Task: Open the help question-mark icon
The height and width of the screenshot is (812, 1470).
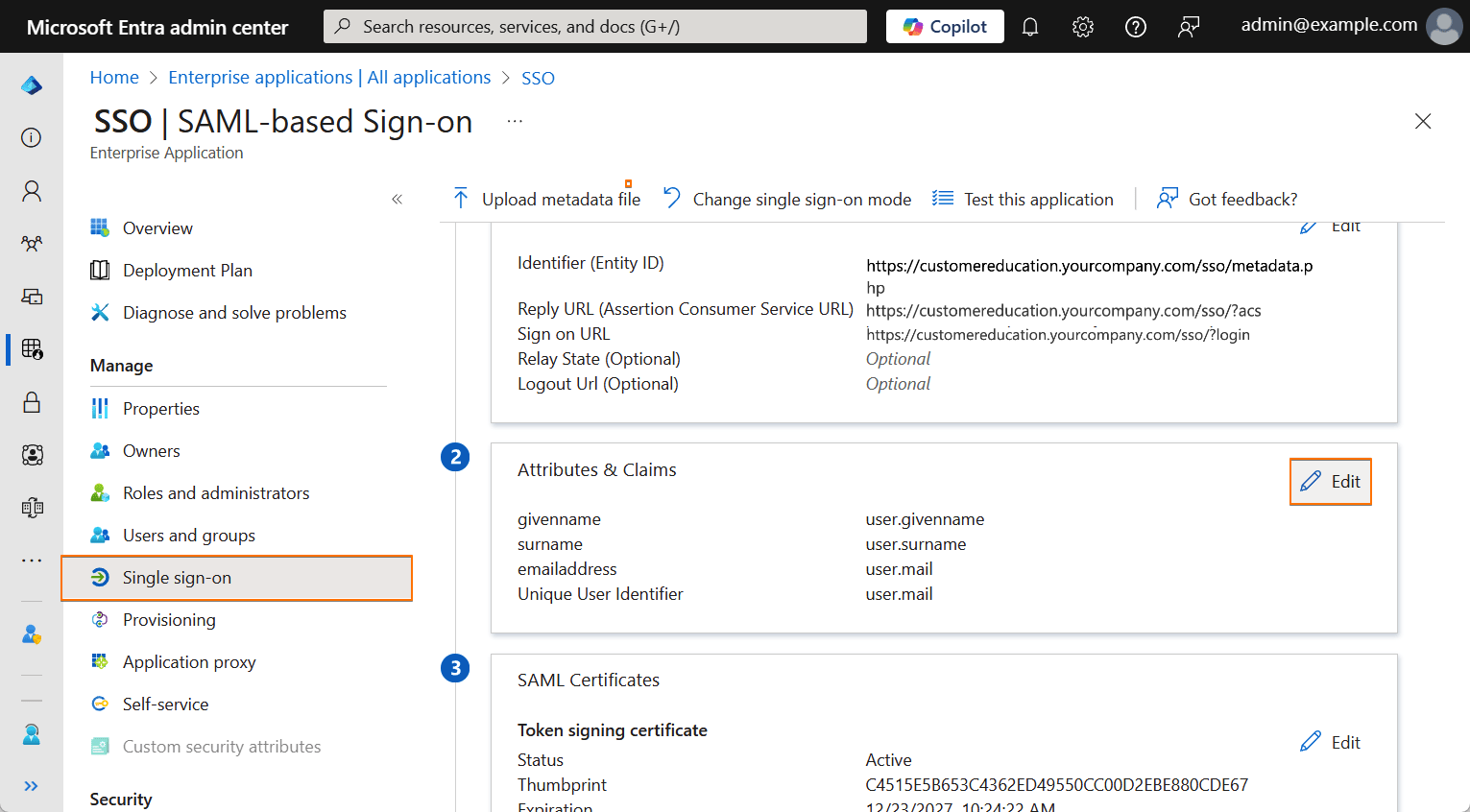Action: (1136, 26)
